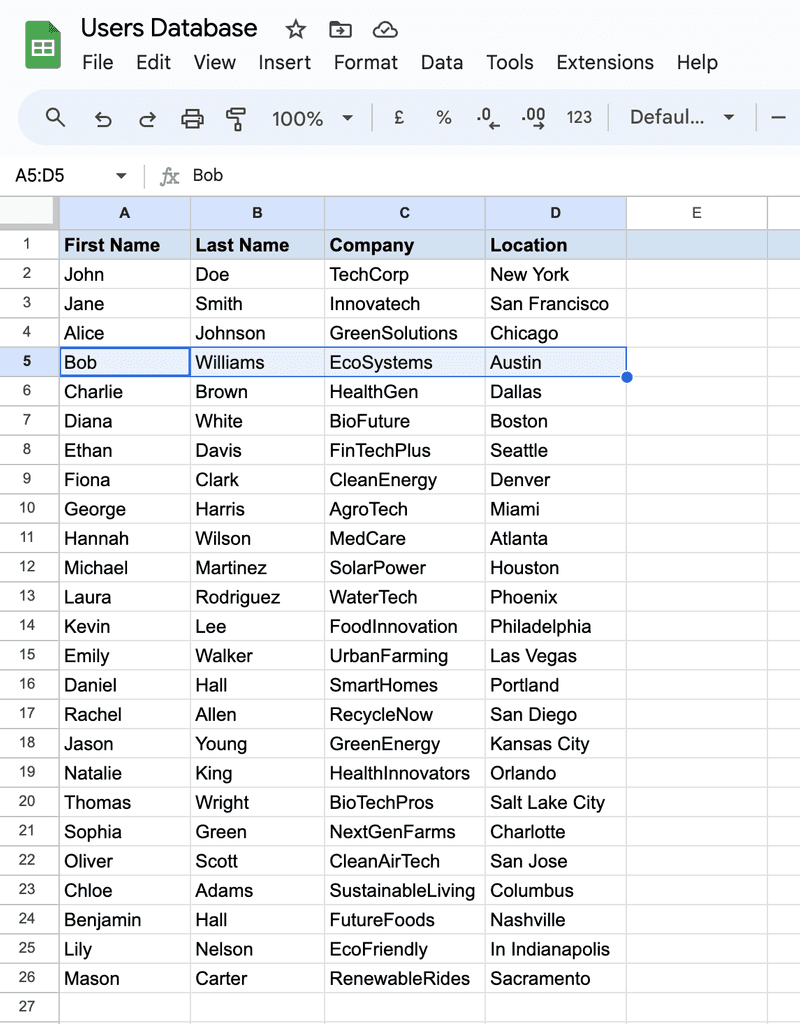Check the cloud save status icon
The image size is (800, 1024).
(x=384, y=29)
